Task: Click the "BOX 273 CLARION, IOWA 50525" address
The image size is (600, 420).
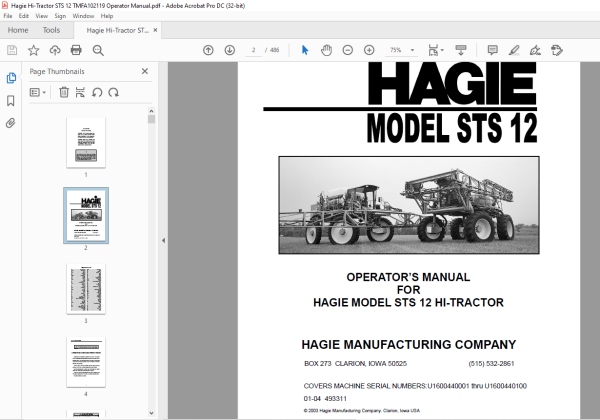Action: 355,363
